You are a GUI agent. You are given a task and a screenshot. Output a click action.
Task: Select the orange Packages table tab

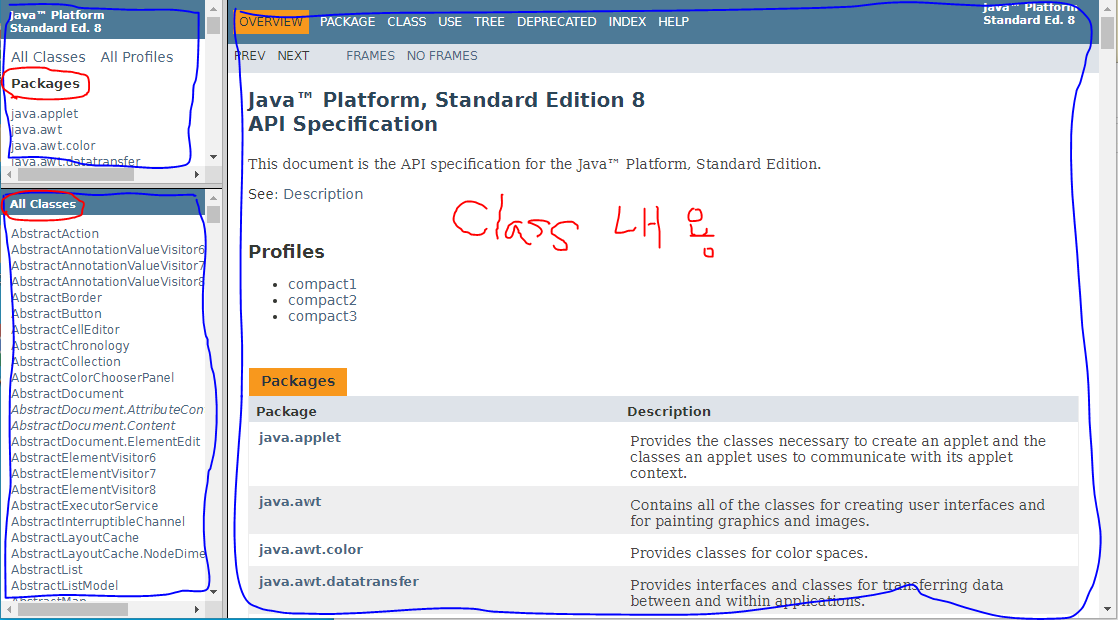(298, 381)
